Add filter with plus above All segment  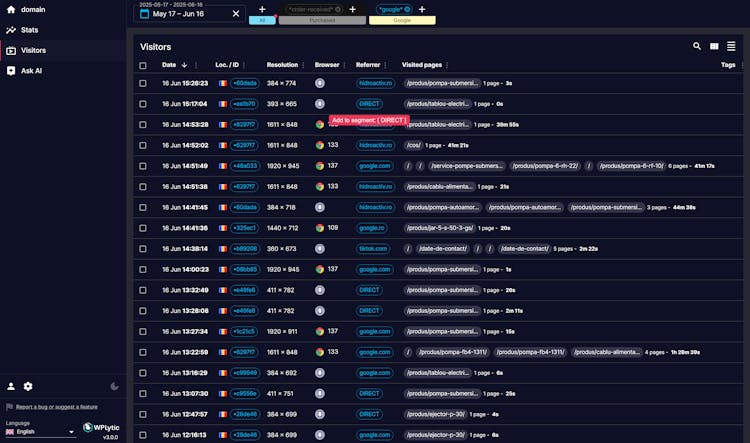click(x=262, y=9)
